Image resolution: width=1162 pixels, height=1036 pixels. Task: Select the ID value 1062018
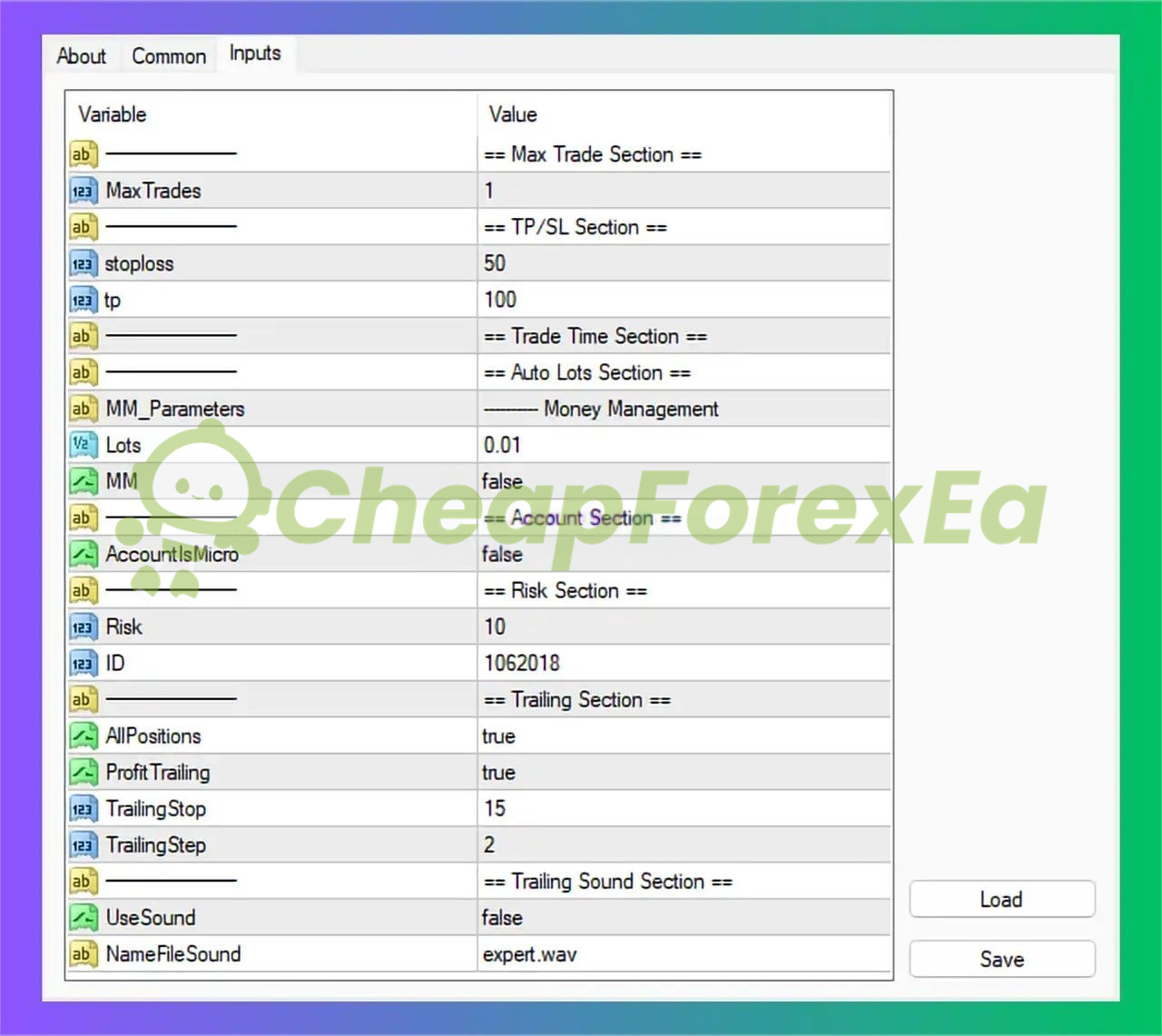(521, 663)
